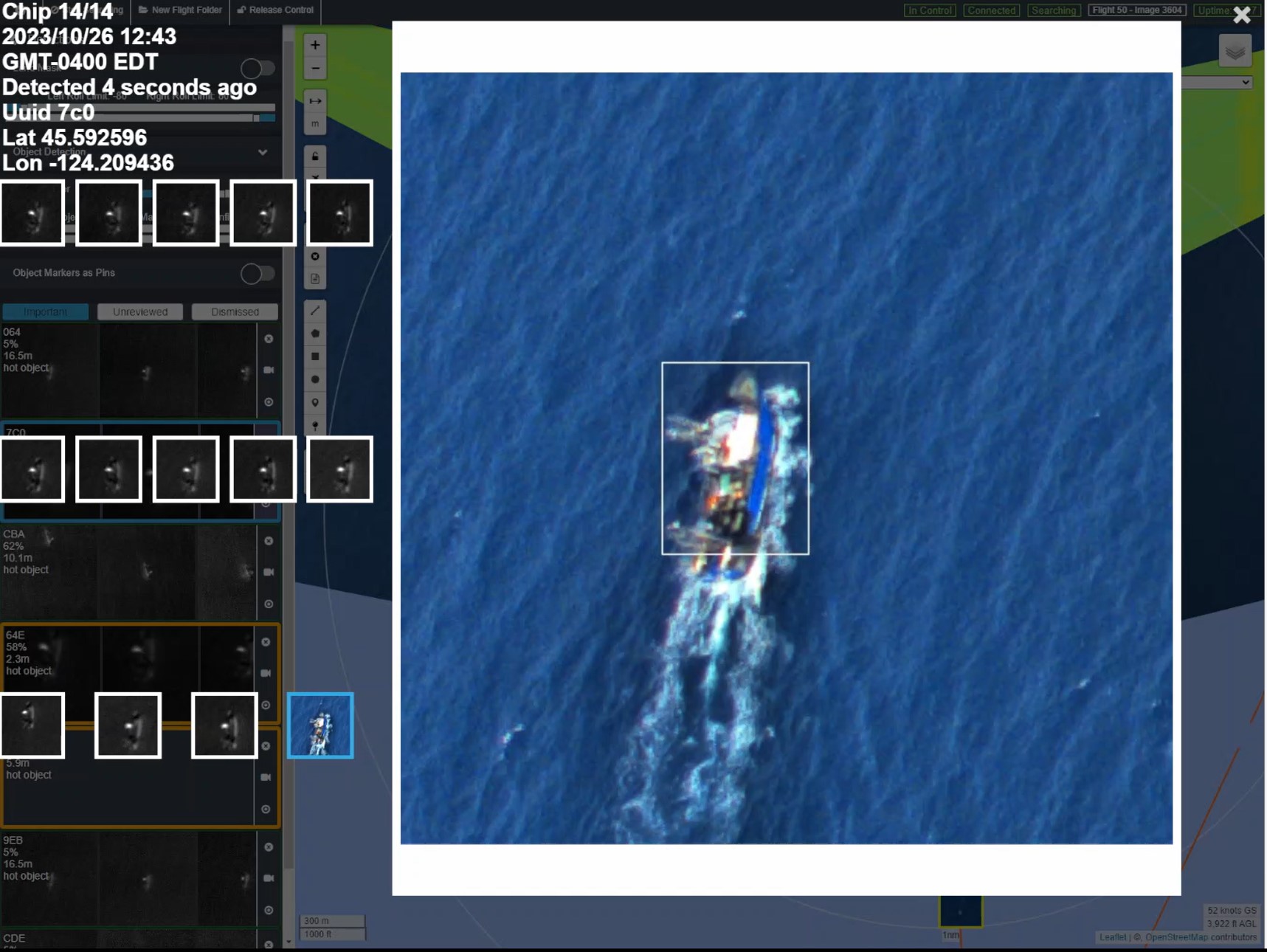
Task: Center map on detection 9EB target icon
Action: point(269,911)
